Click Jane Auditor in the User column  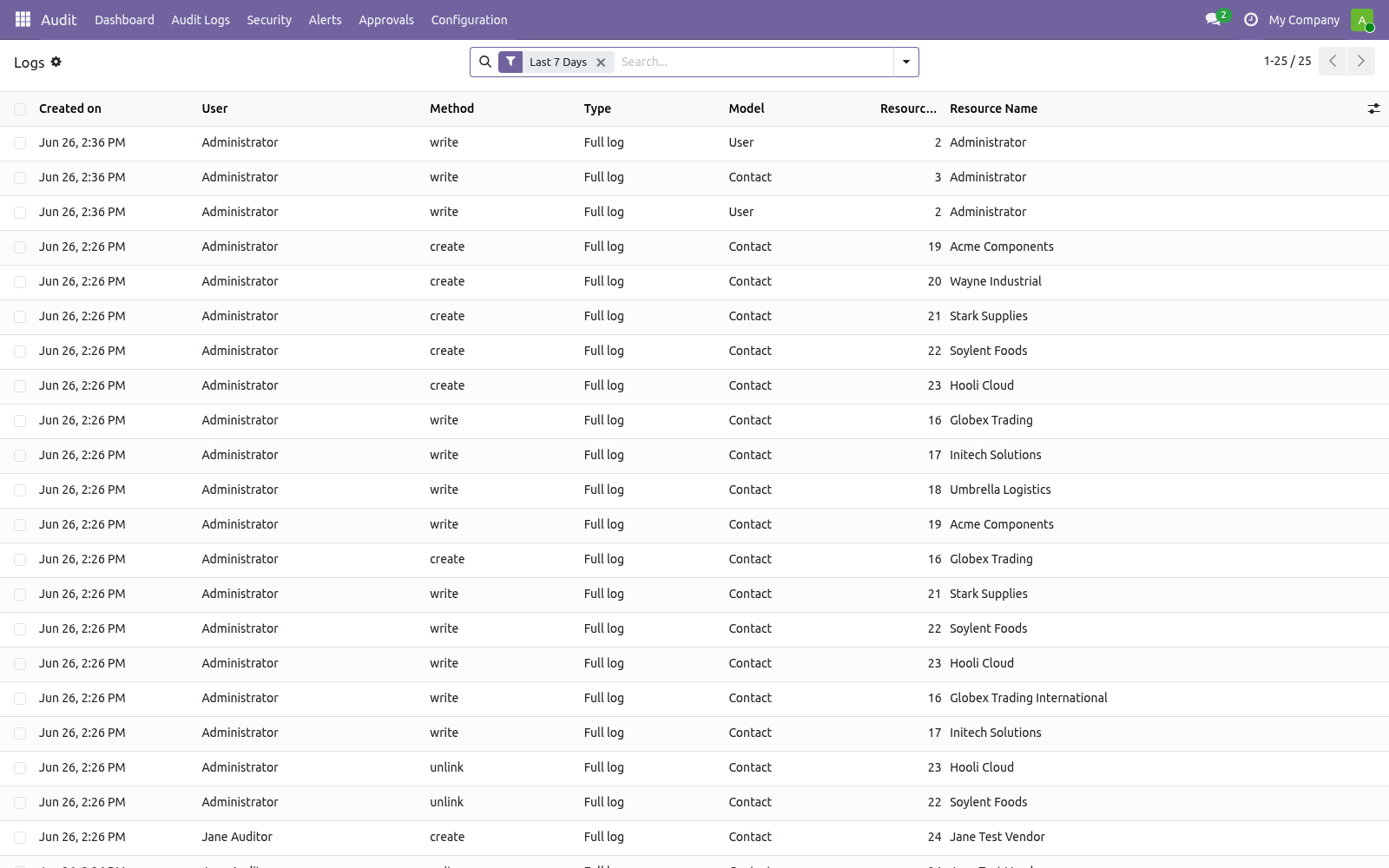237,837
